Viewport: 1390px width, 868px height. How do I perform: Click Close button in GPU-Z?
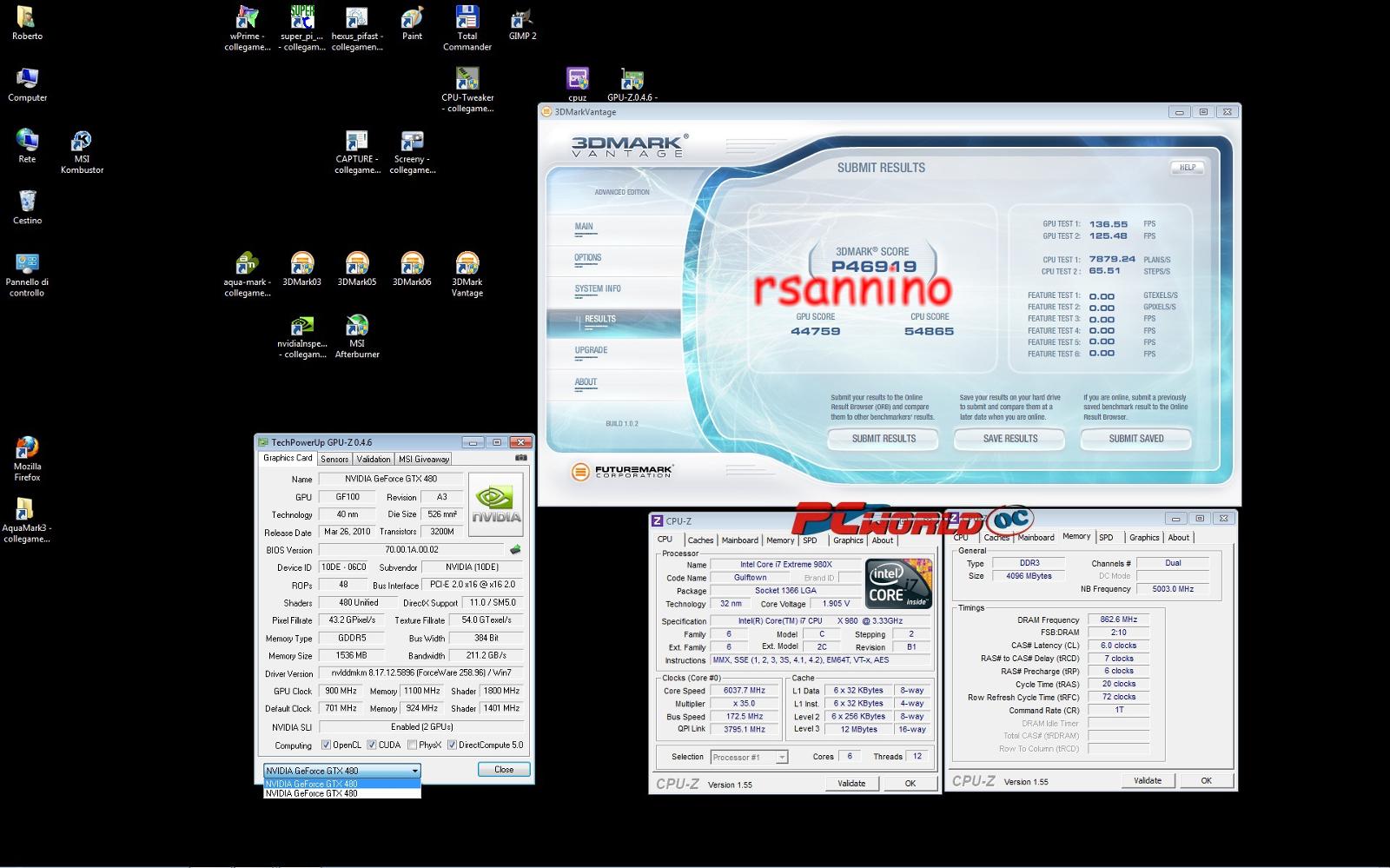[504, 769]
